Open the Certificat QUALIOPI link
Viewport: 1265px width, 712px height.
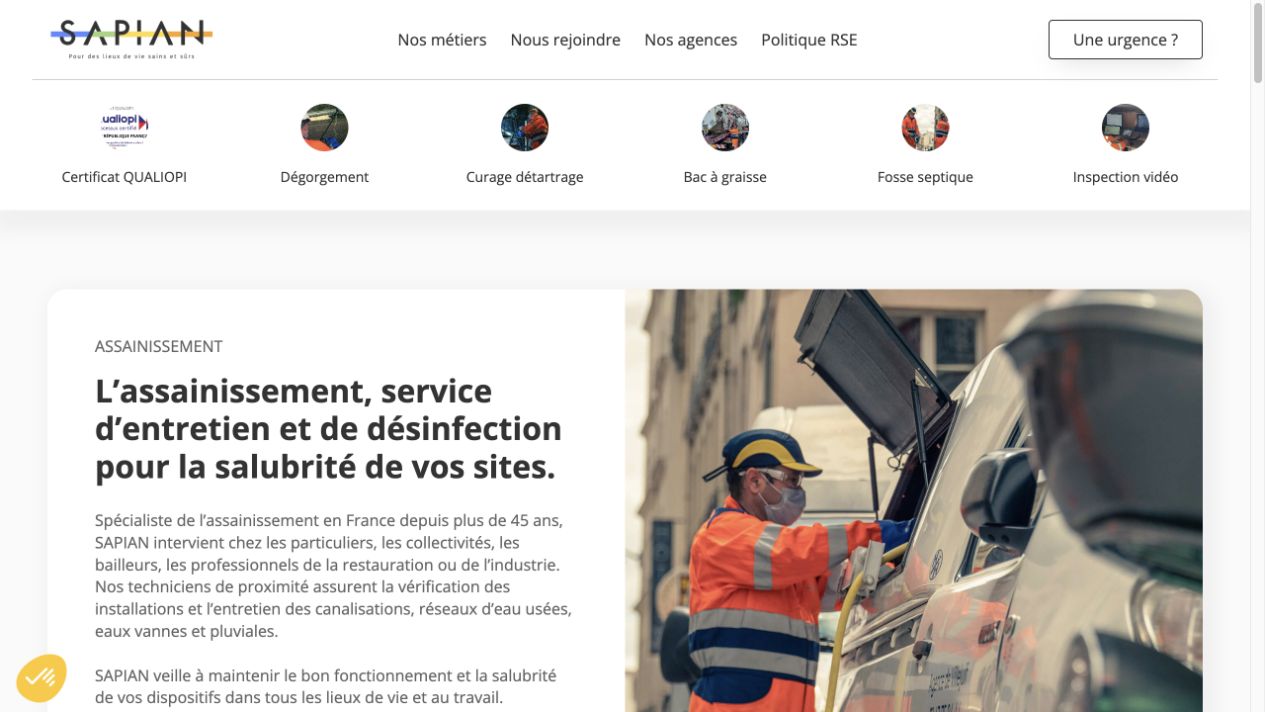pos(124,177)
